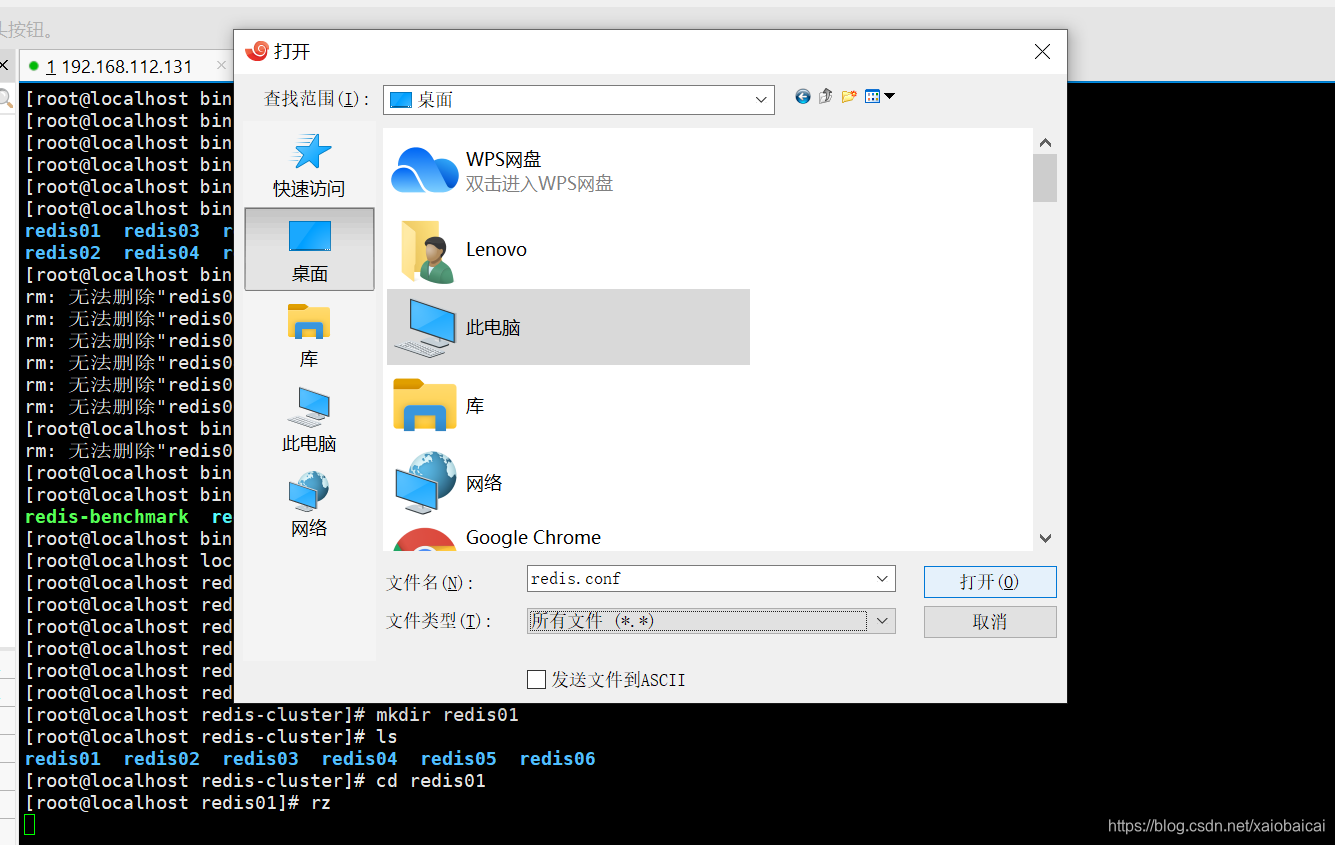This screenshot has height=845, width=1335.
Task: Close the 192.168.112.131 session tab
Action: click(221, 66)
